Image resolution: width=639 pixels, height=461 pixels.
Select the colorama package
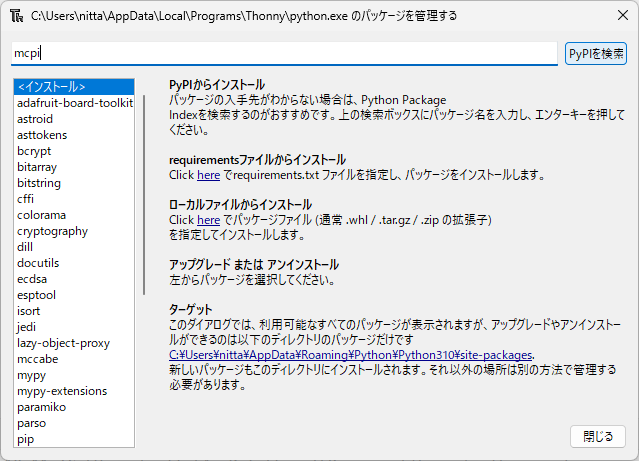[x=41, y=215]
